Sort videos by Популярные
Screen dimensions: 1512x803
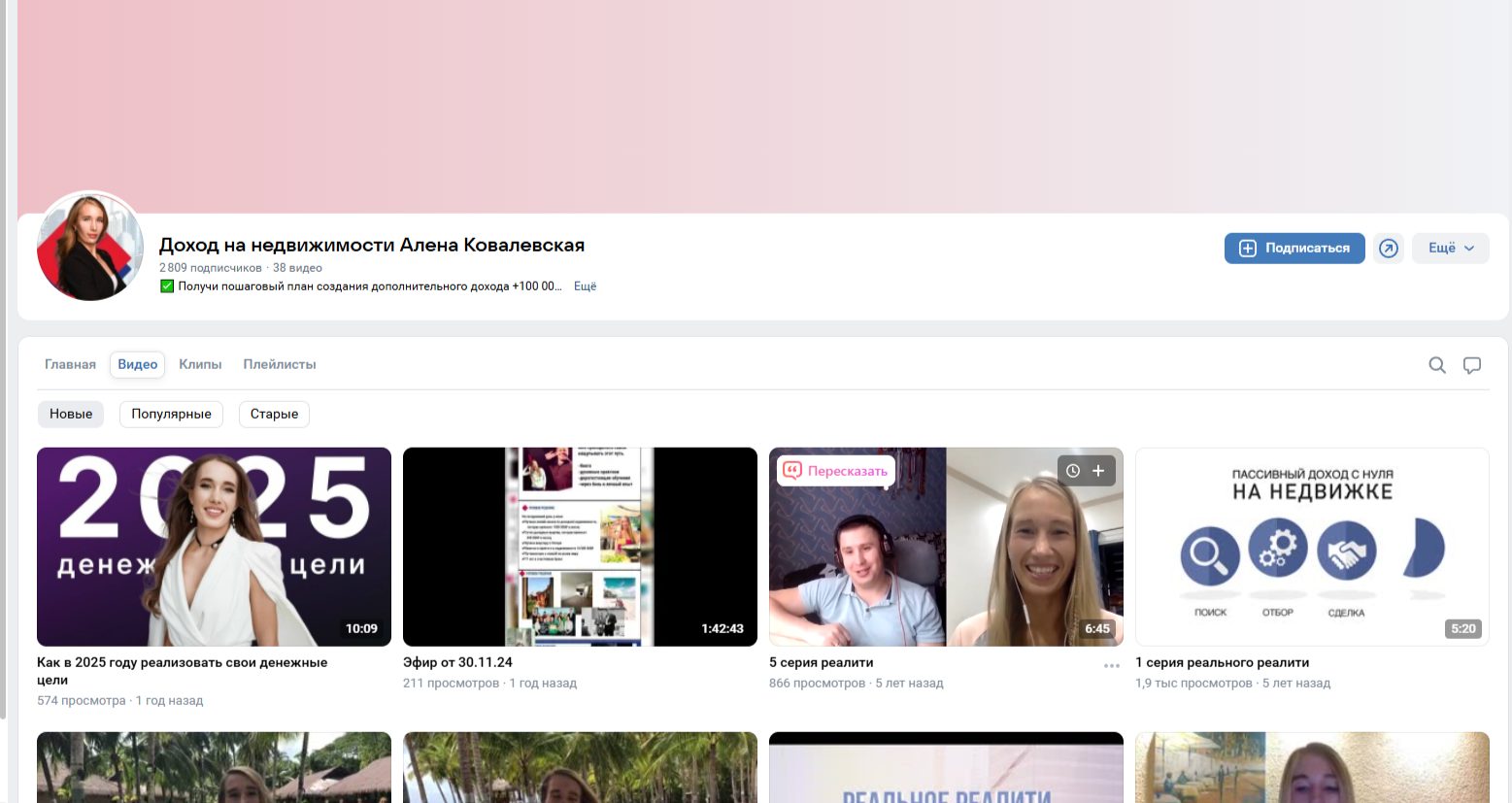pyautogui.click(x=171, y=414)
